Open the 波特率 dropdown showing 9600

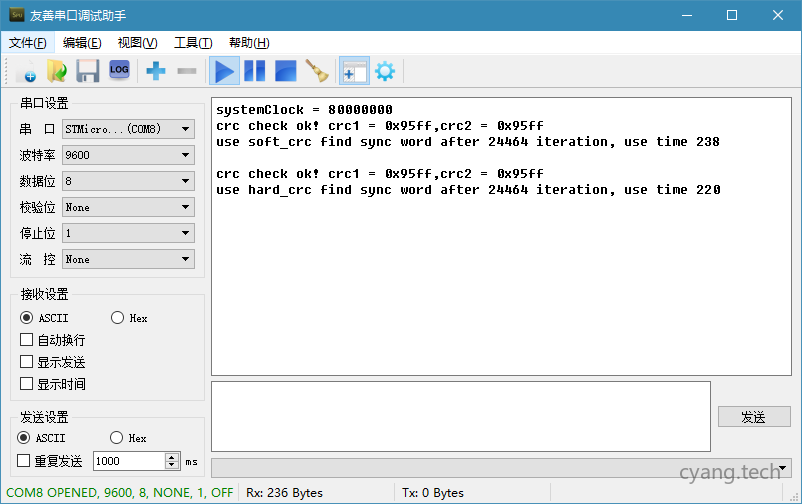[128, 155]
